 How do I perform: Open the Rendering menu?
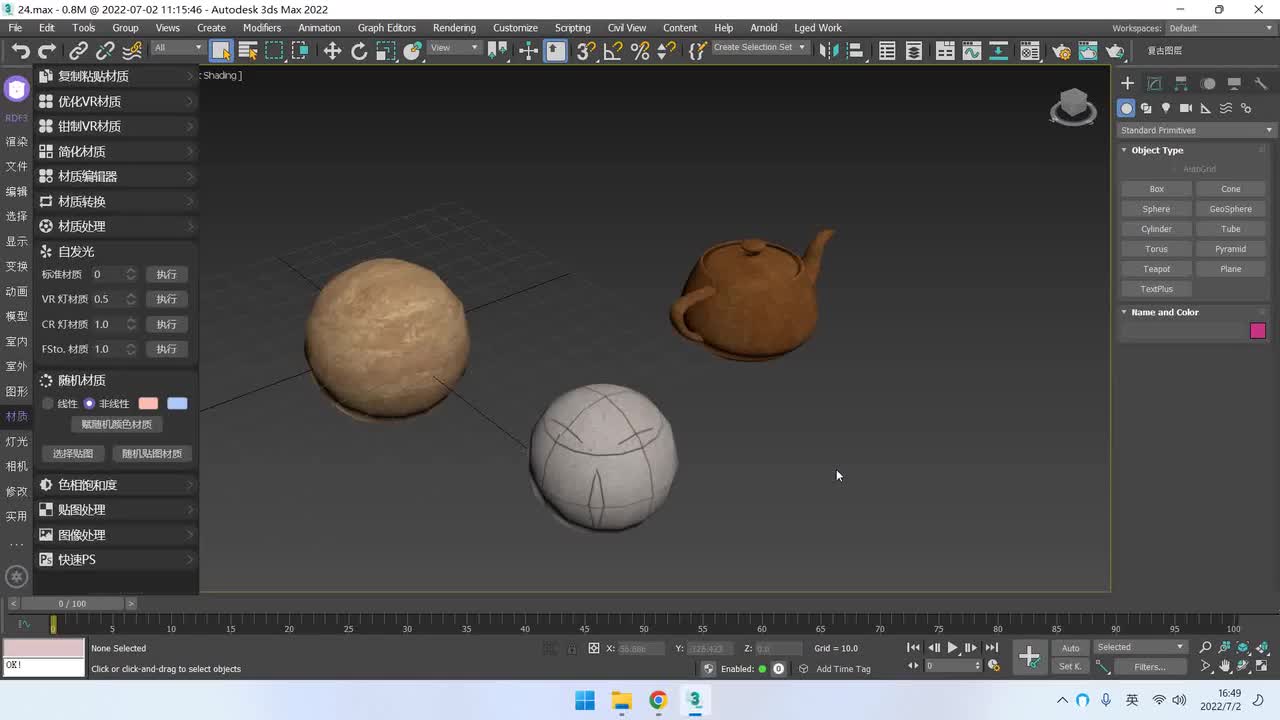tap(454, 28)
